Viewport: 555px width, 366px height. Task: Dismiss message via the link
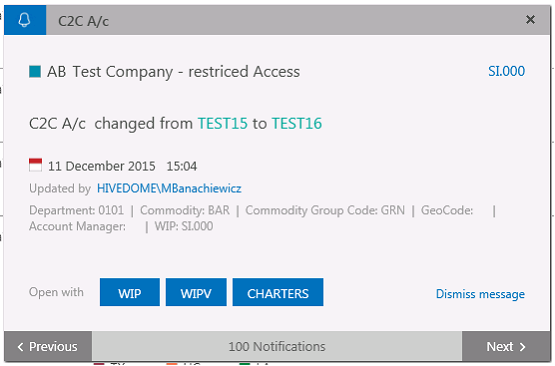(x=480, y=294)
